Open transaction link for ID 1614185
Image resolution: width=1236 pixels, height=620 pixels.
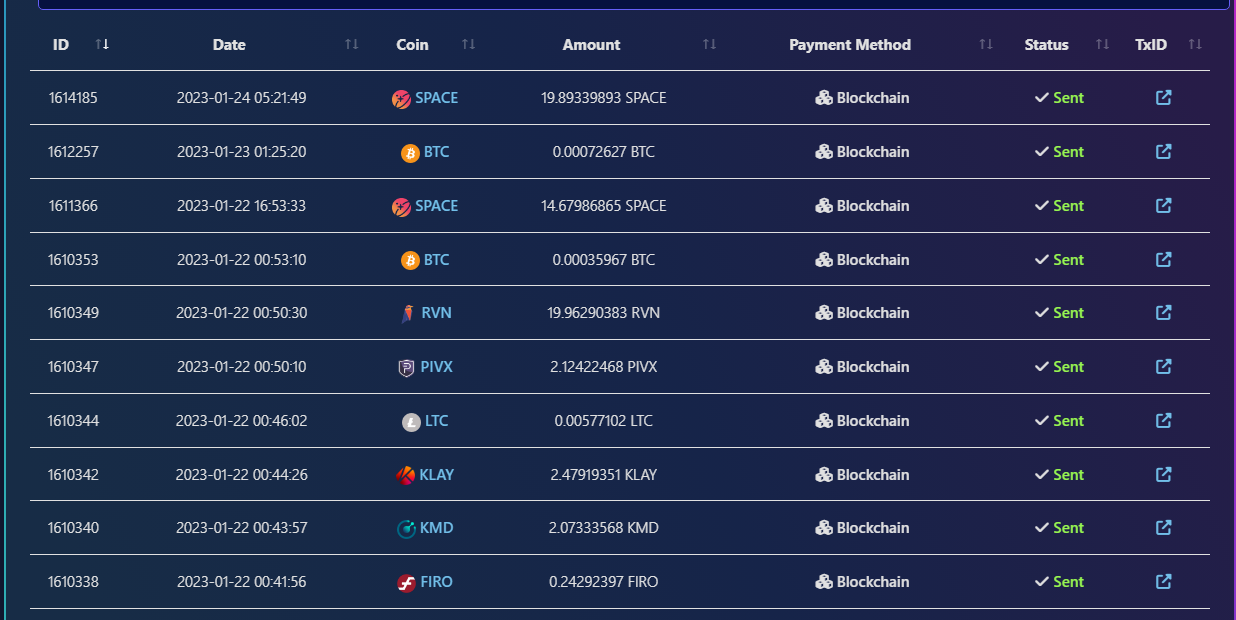[1163, 98]
